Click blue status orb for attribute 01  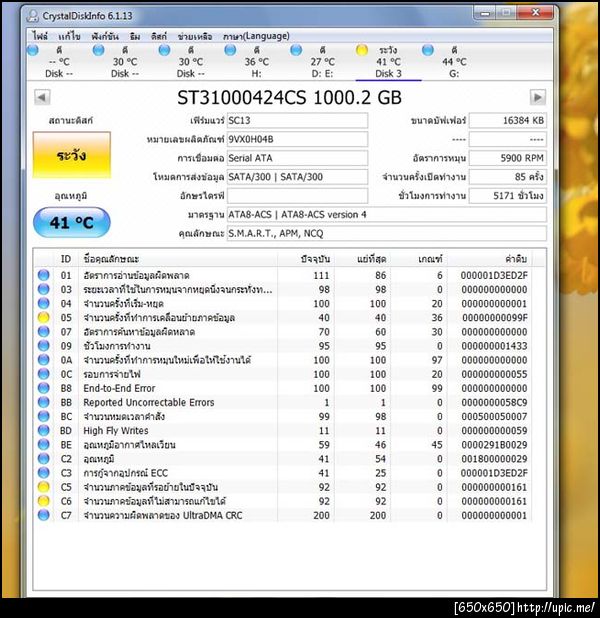[x=44, y=275]
